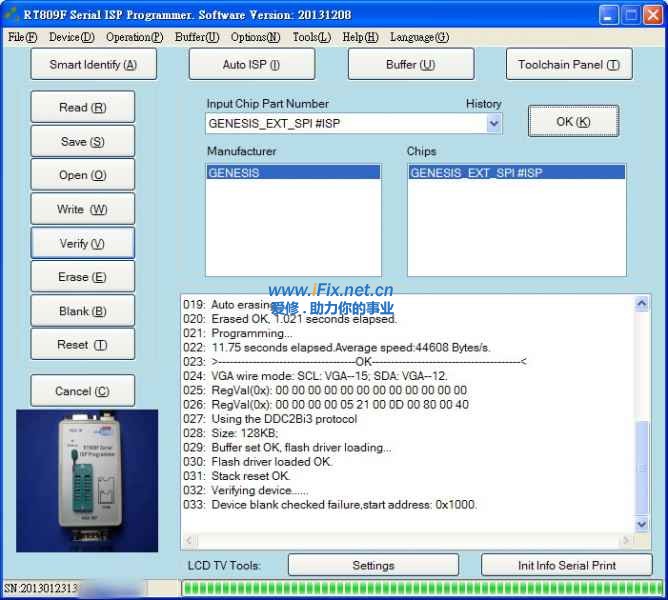The width and height of the screenshot is (668, 600).
Task: Select GENESIS_EXT_SPI #ISP in Chips list
Action: [x=516, y=173]
